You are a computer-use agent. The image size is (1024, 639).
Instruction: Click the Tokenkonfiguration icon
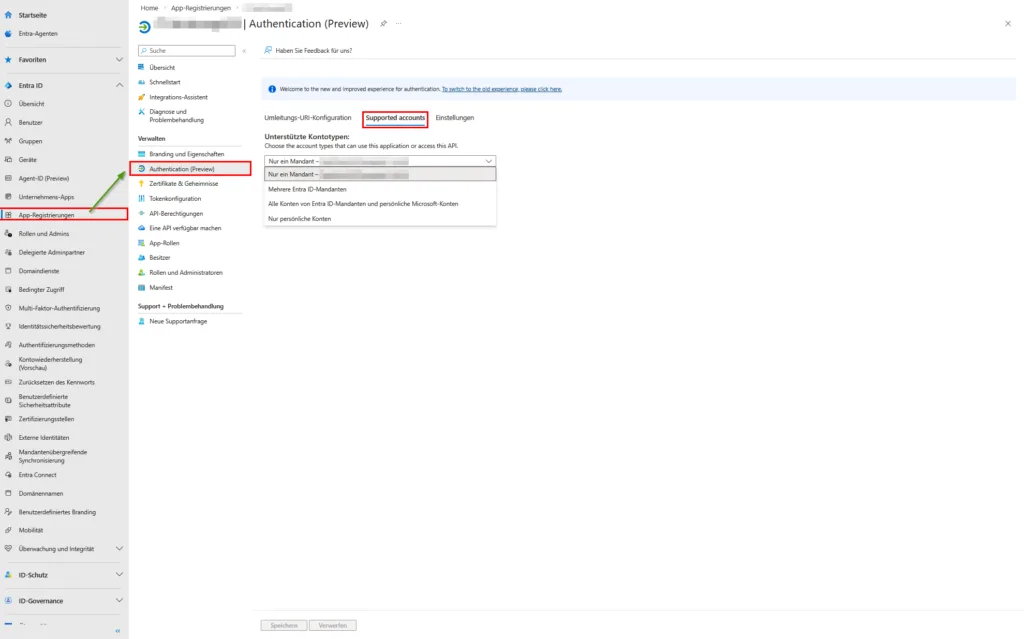pyautogui.click(x=142, y=199)
